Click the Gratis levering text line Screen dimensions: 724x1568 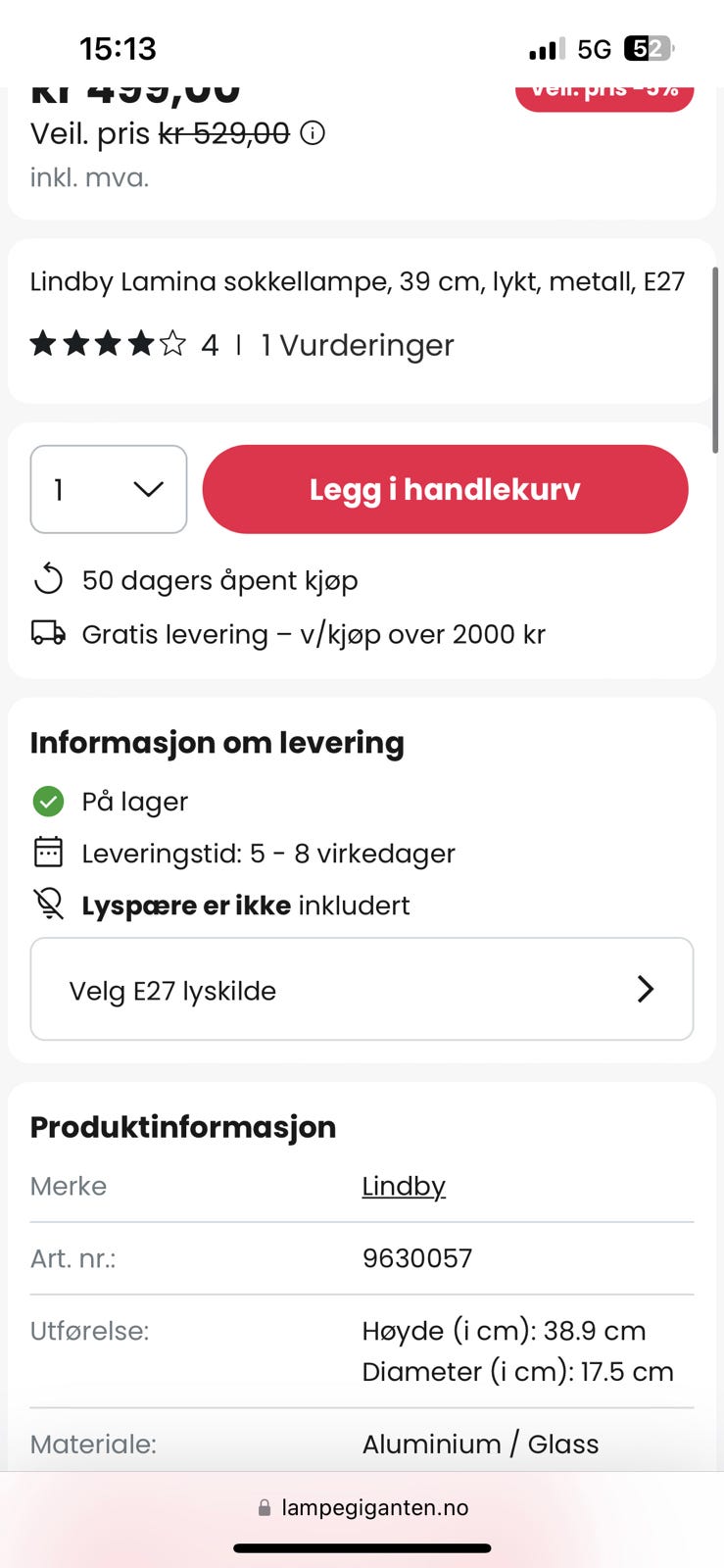tap(314, 634)
